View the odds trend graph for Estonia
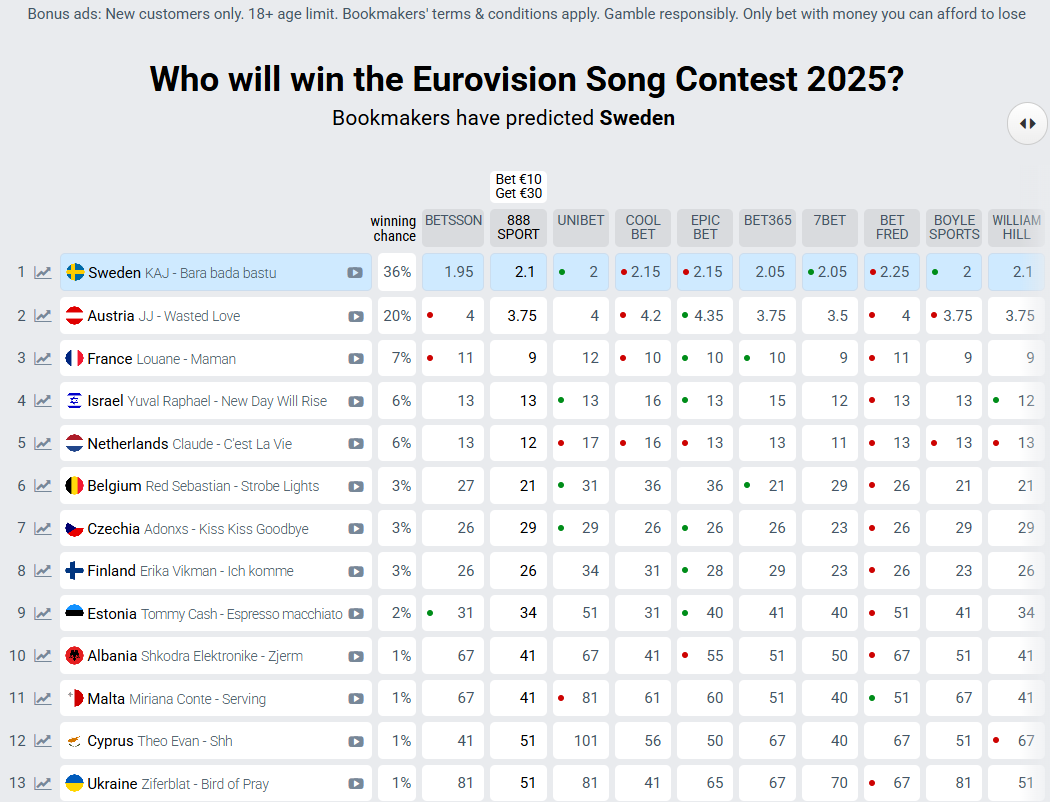1050x802 pixels. point(43,614)
